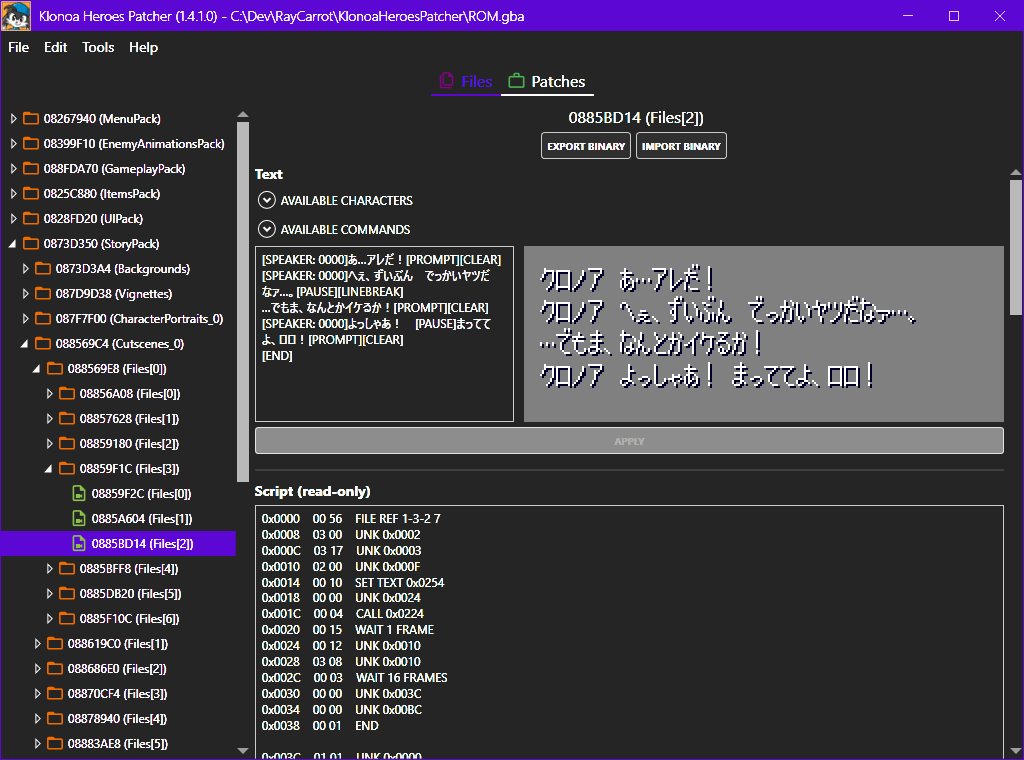This screenshot has height=760, width=1024.
Task: Click the Patches tab briefcase icon
Action: [517, 81]
